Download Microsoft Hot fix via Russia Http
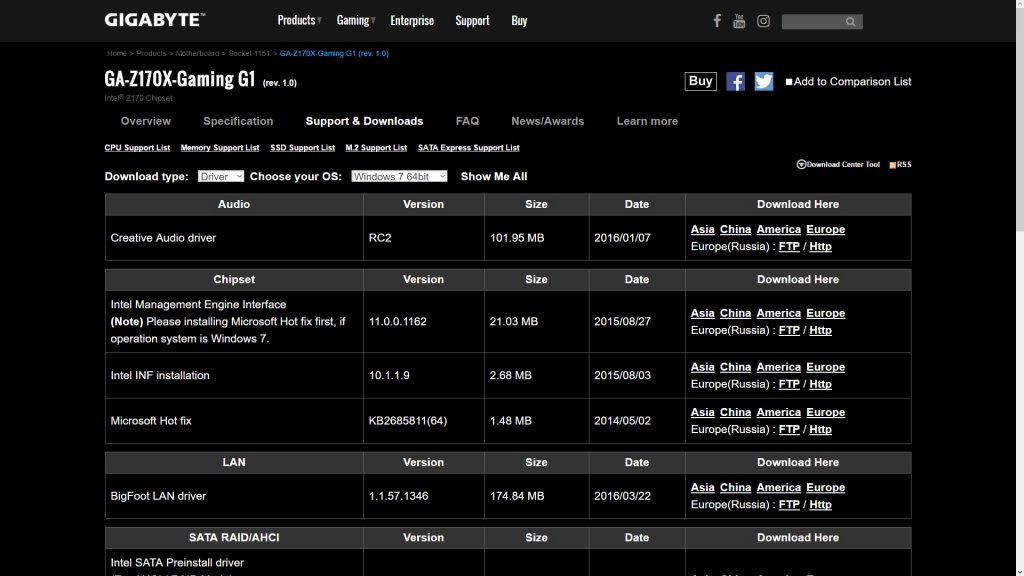This screenshot has width=1024, height=576. pyautogui.click(x=820, y=429)
